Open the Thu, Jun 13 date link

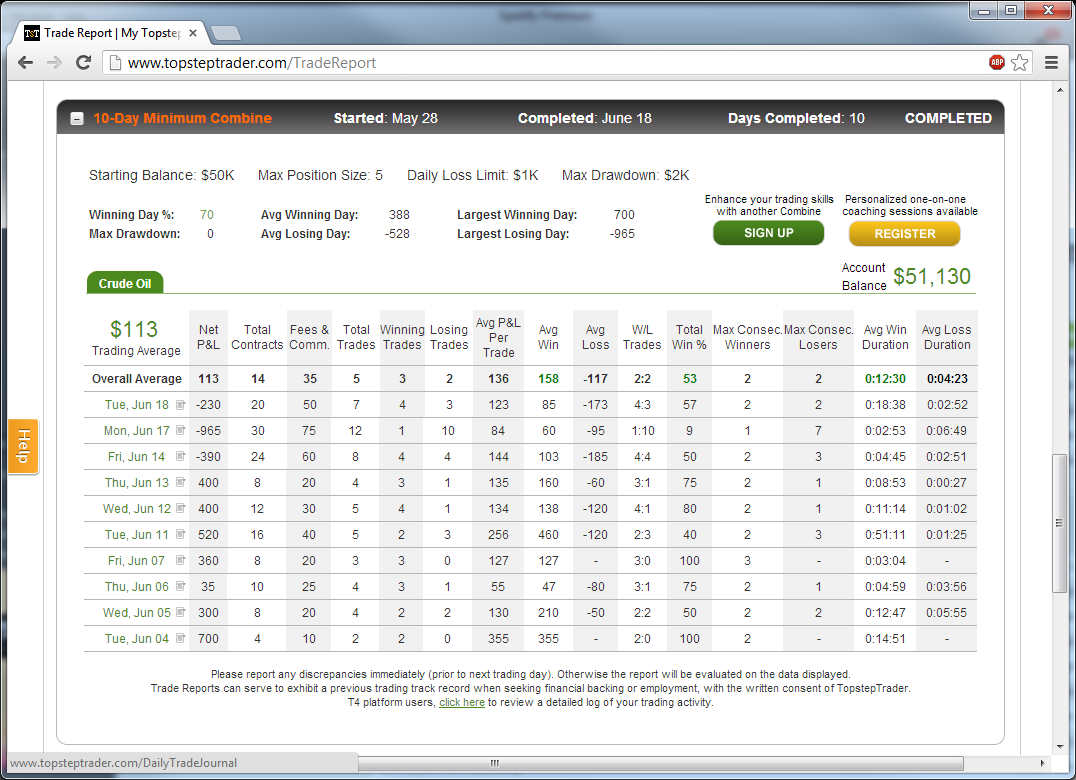point(137,483)
